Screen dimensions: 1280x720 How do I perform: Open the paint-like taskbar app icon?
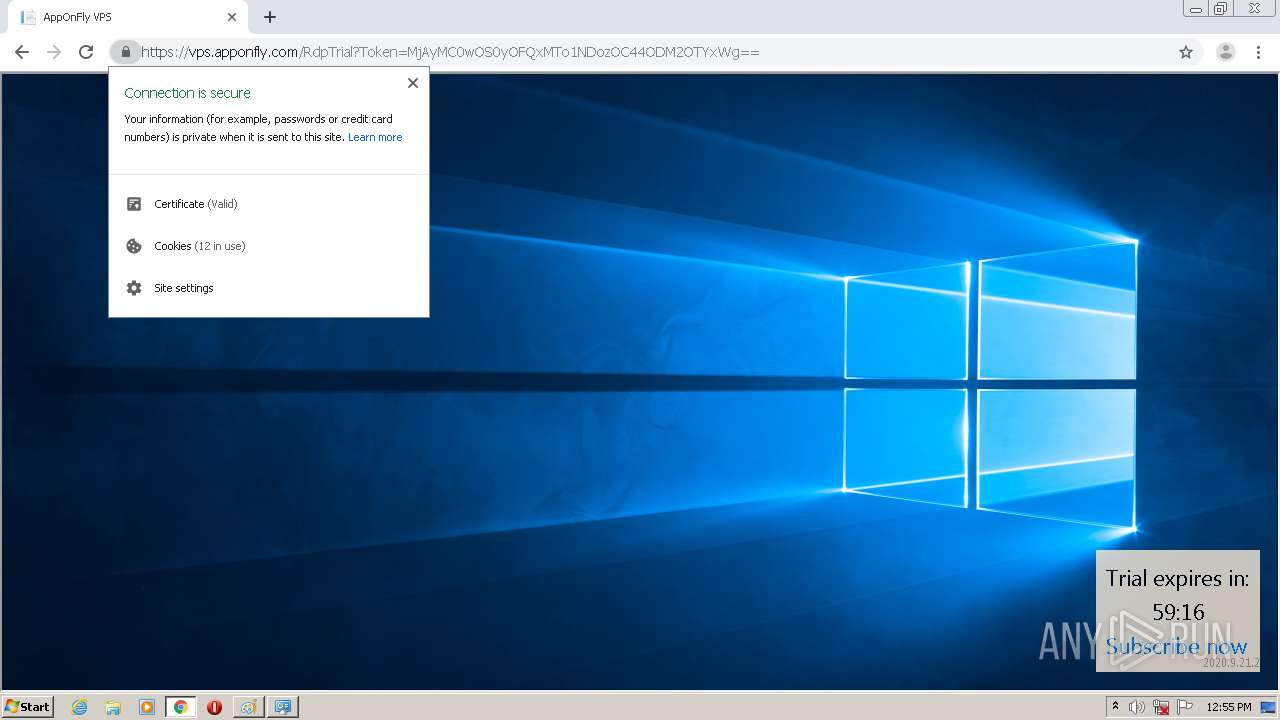point(248,707)
